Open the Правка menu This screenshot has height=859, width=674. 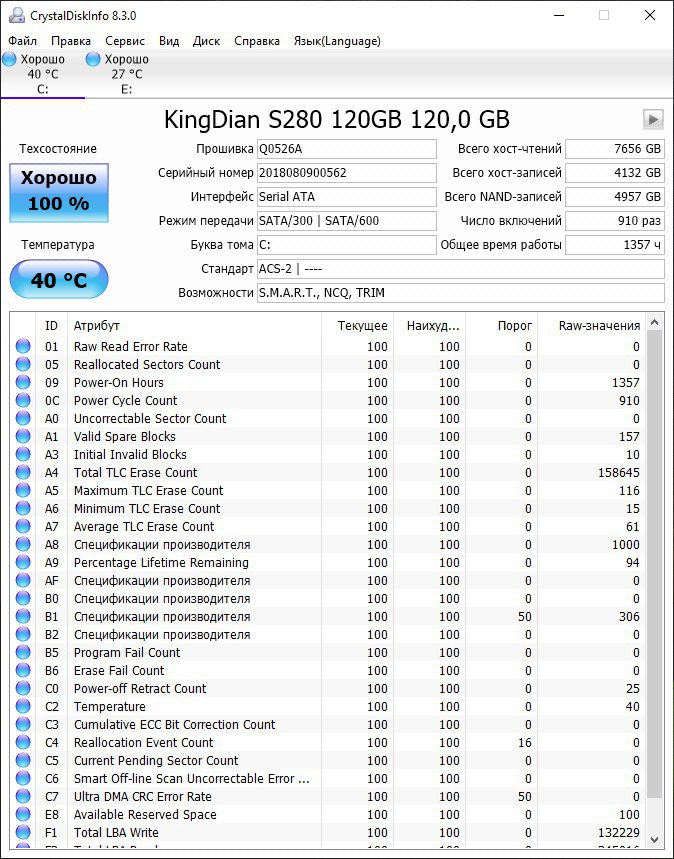pyautogui.click(x=71, y=41)
